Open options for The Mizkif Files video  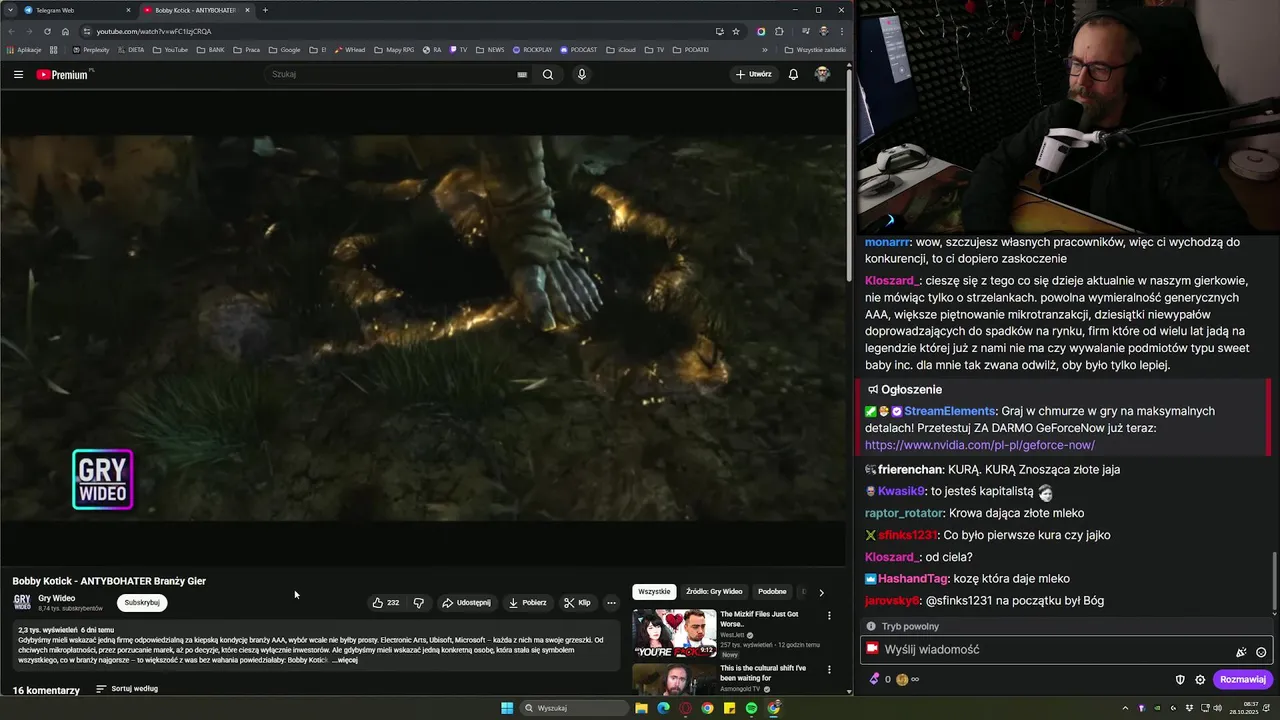(828, 616)
